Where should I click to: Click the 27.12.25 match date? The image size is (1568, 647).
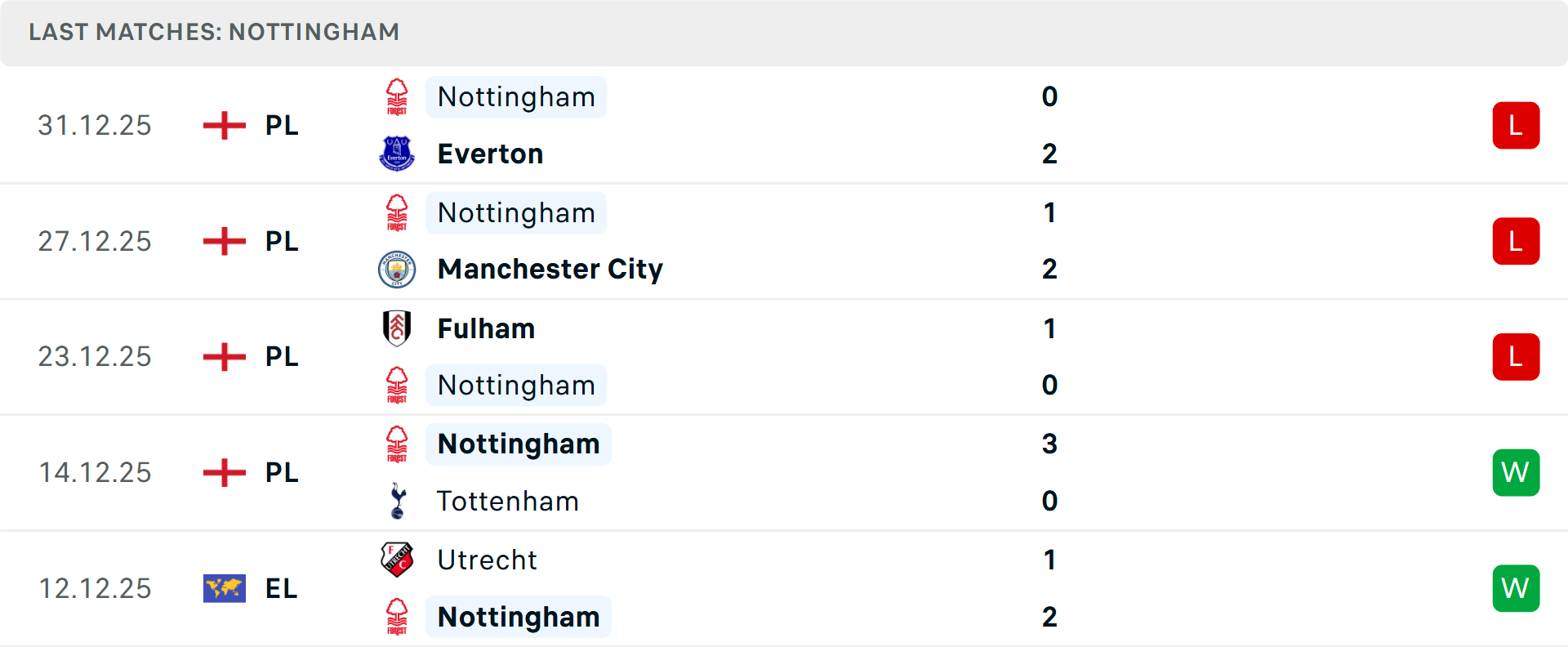[x=95, y=242]
